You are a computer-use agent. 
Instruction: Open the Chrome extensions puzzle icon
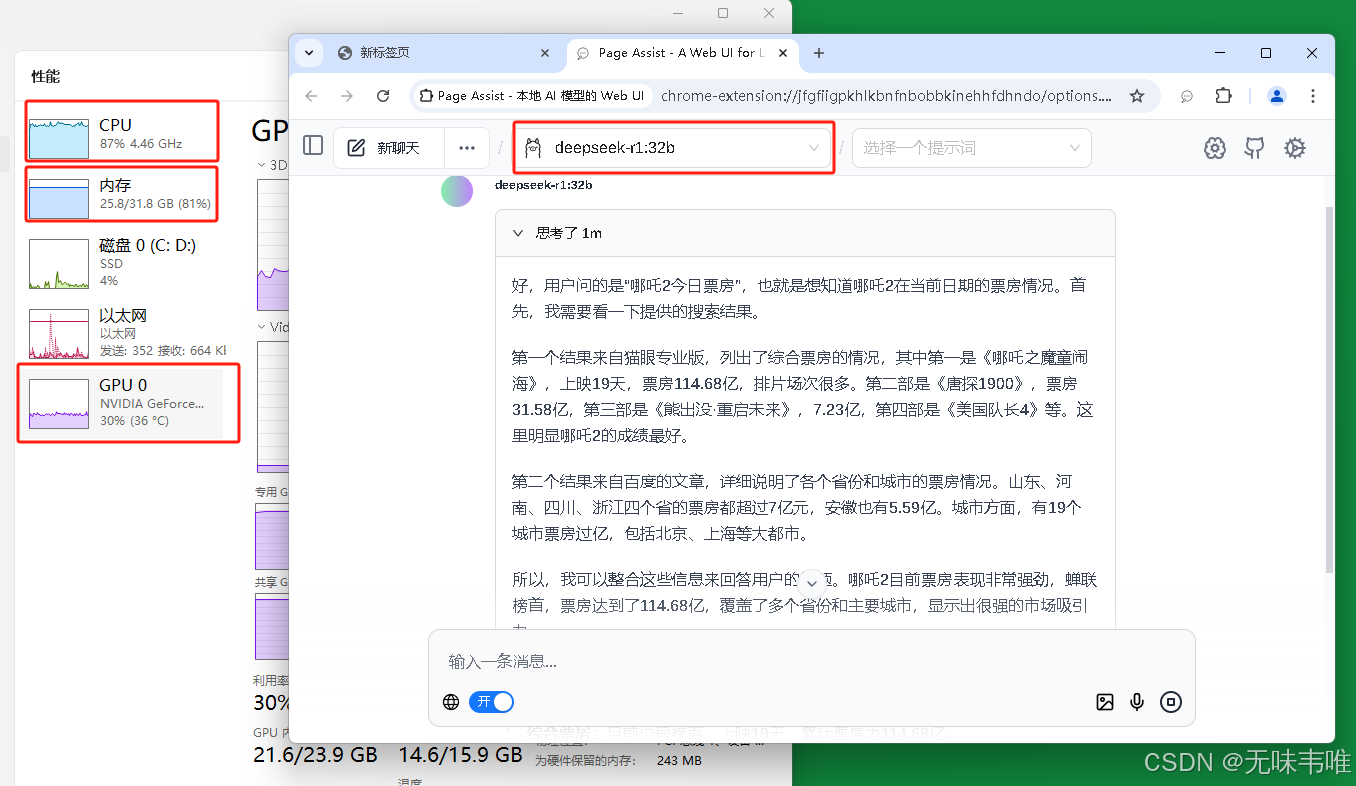(x=1223, y=96)
